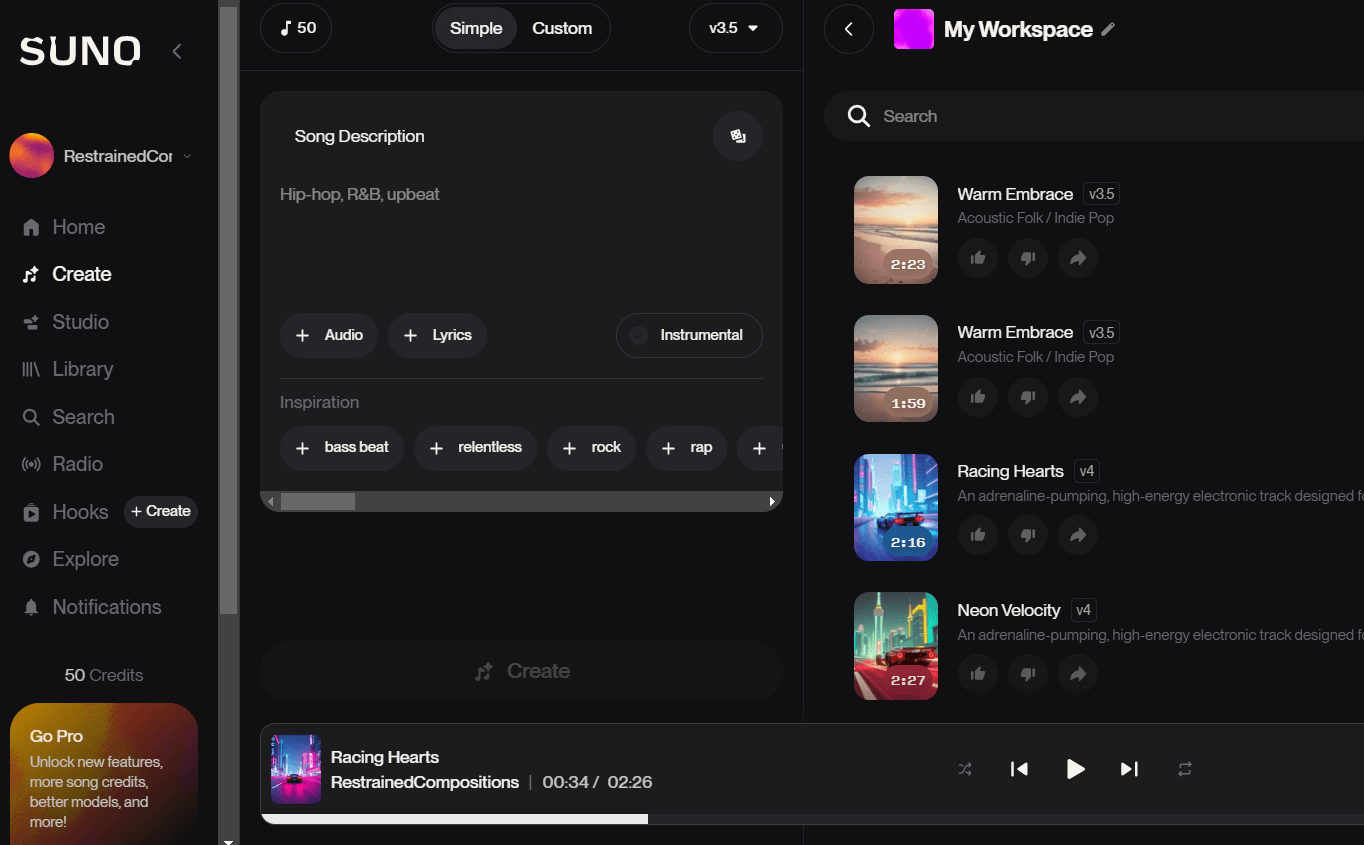Like the first Warm Embrace song
This screenshot has width=1364, height=845.
[x=977, y=258]
